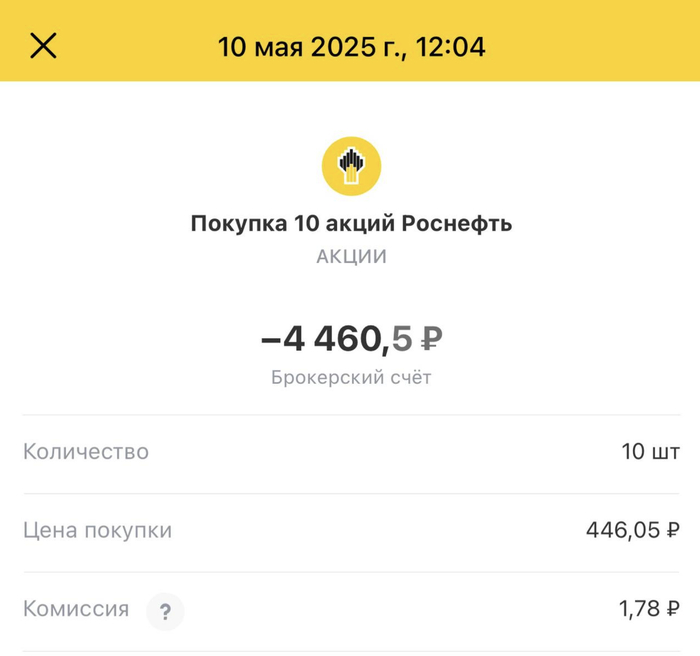Tap the АКЦИИ category label
The width and height of the screenshot is (700, 656).
pyautogui.click(x=351, y=257)
